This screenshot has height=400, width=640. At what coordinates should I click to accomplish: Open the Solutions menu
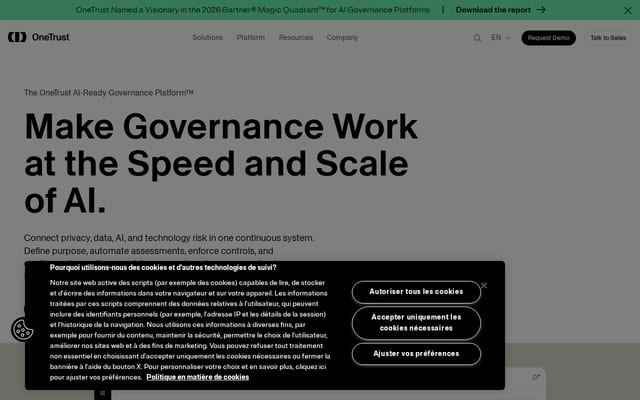click(207, 38)
